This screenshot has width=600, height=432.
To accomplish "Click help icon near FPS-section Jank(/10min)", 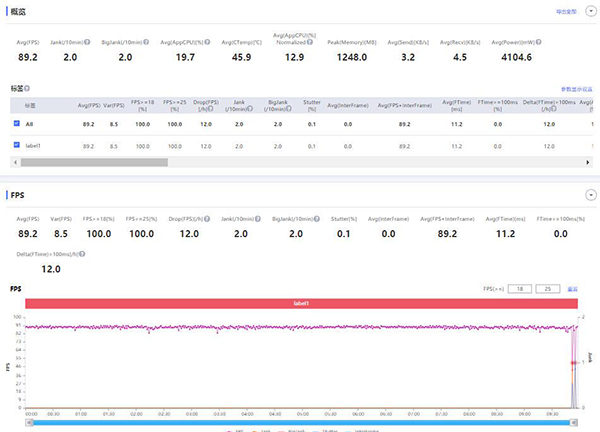I will coord(260,217).
